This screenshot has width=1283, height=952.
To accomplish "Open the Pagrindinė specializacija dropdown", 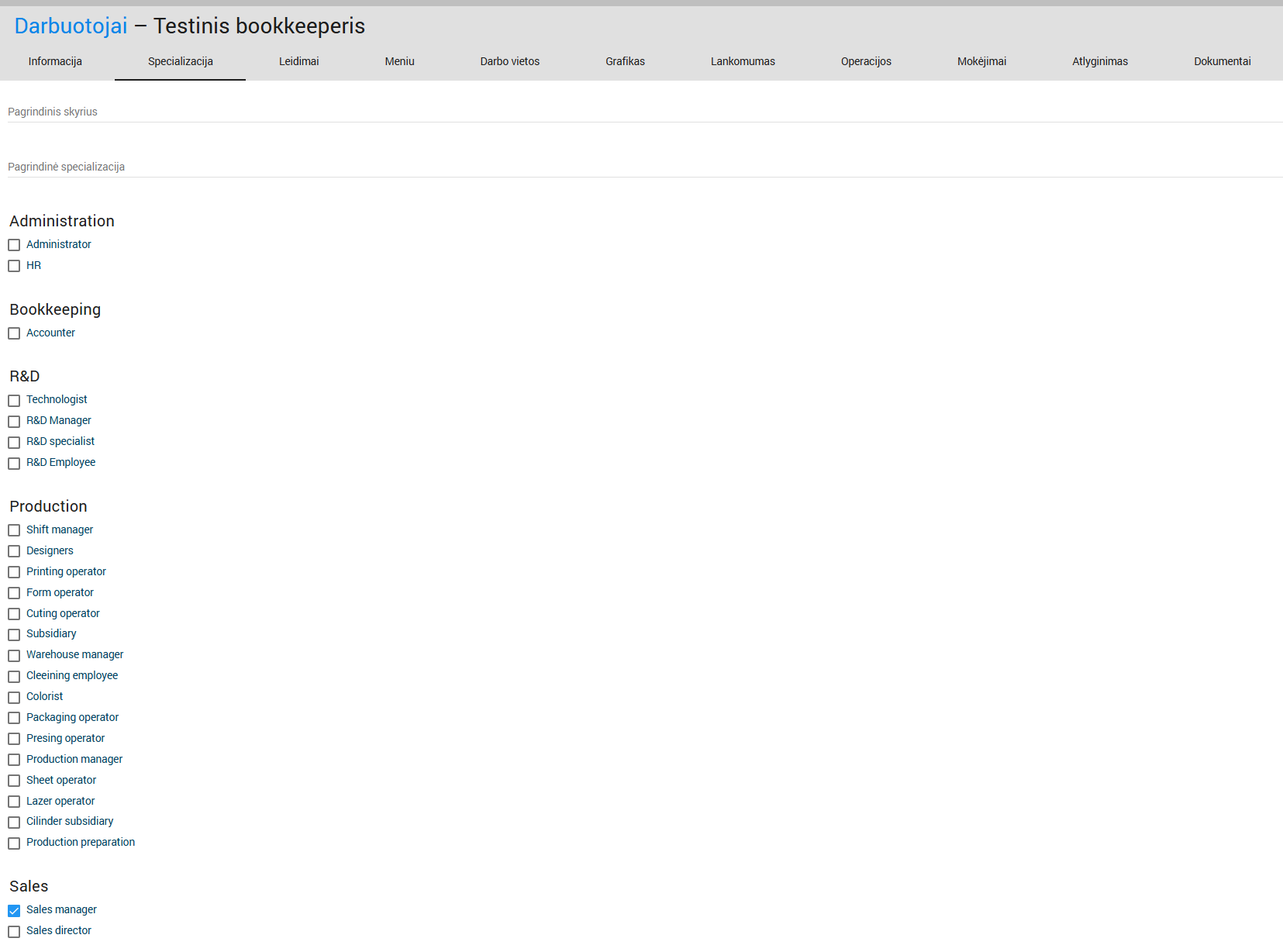I will pos(643,167).
